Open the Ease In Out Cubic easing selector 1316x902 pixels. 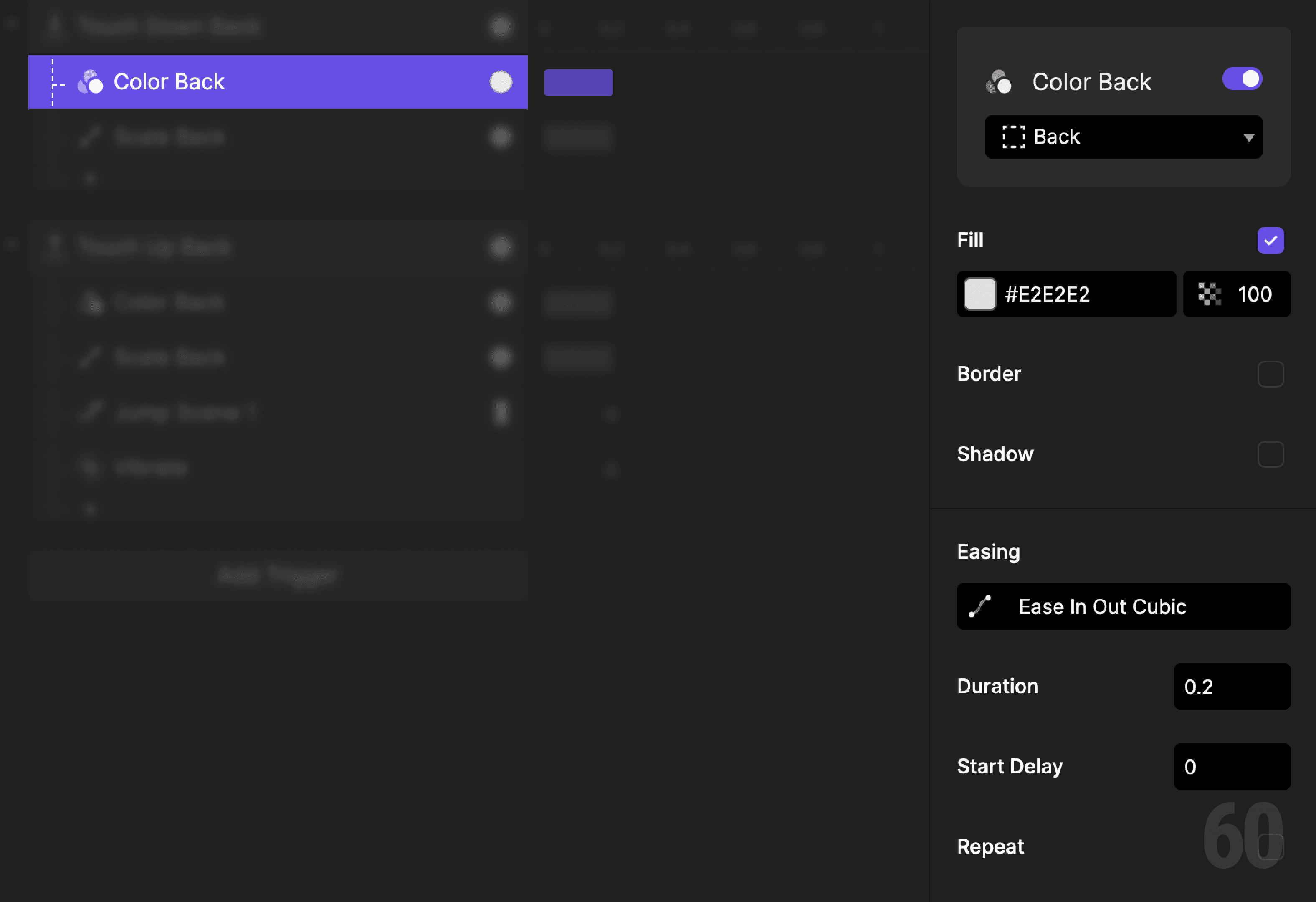(x=1123, y=606)
